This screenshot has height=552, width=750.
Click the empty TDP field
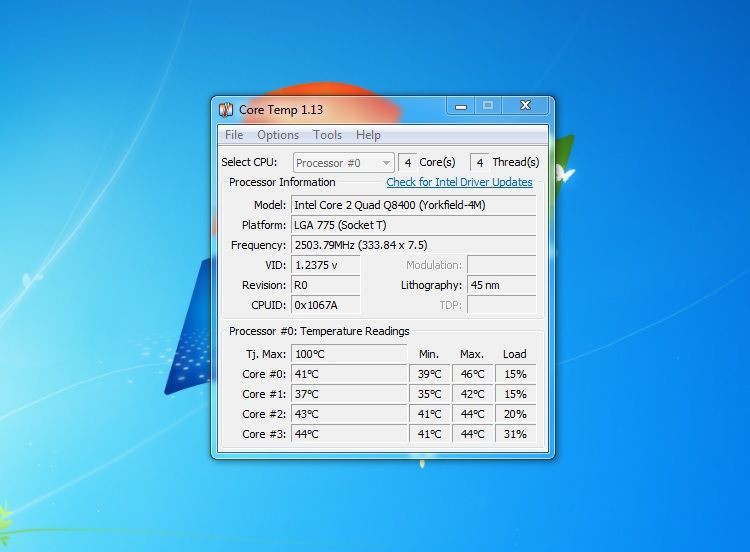501,305
